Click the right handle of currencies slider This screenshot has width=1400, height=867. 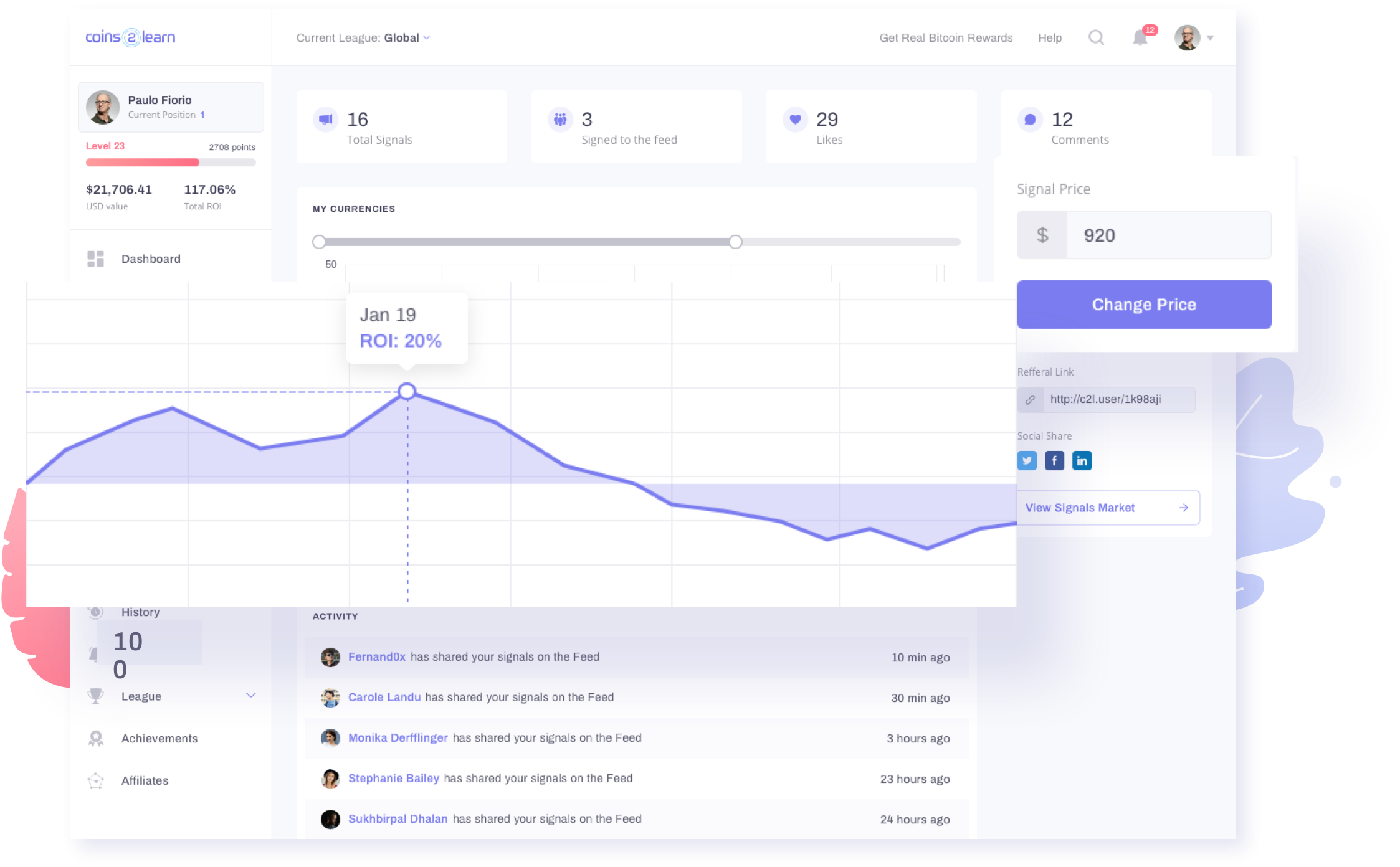735,242
